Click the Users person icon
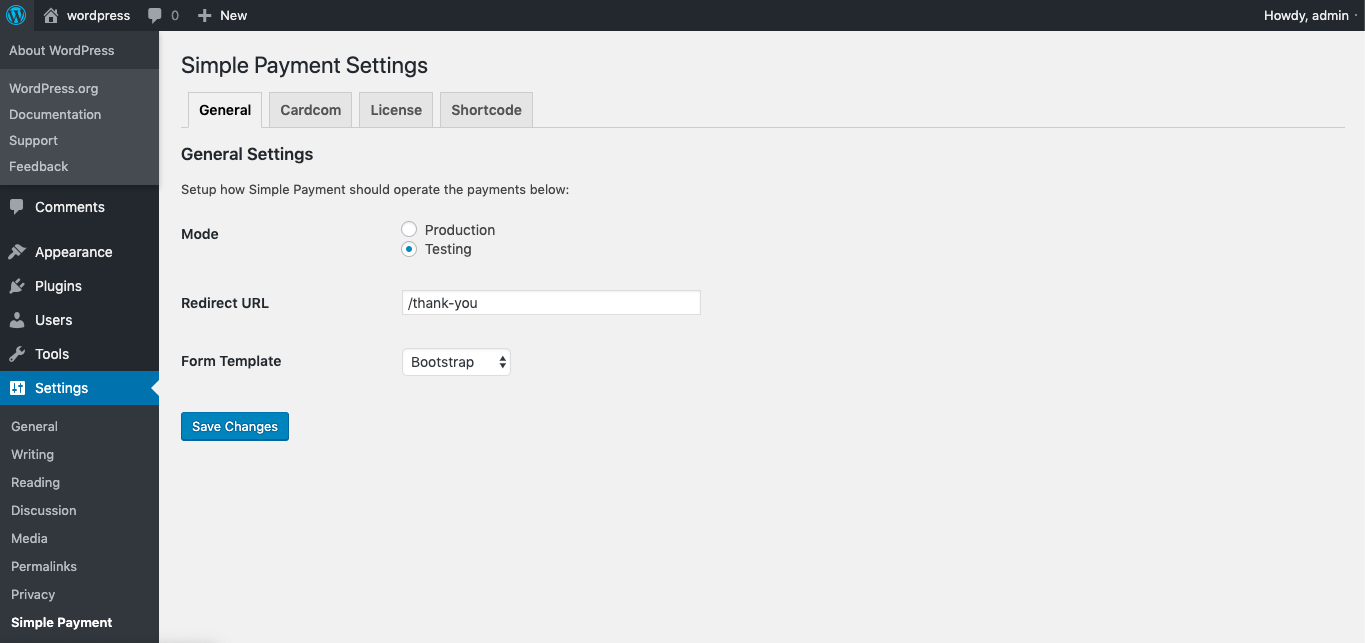The width and height of the screenshot is (1365, 643). point(17,320)
